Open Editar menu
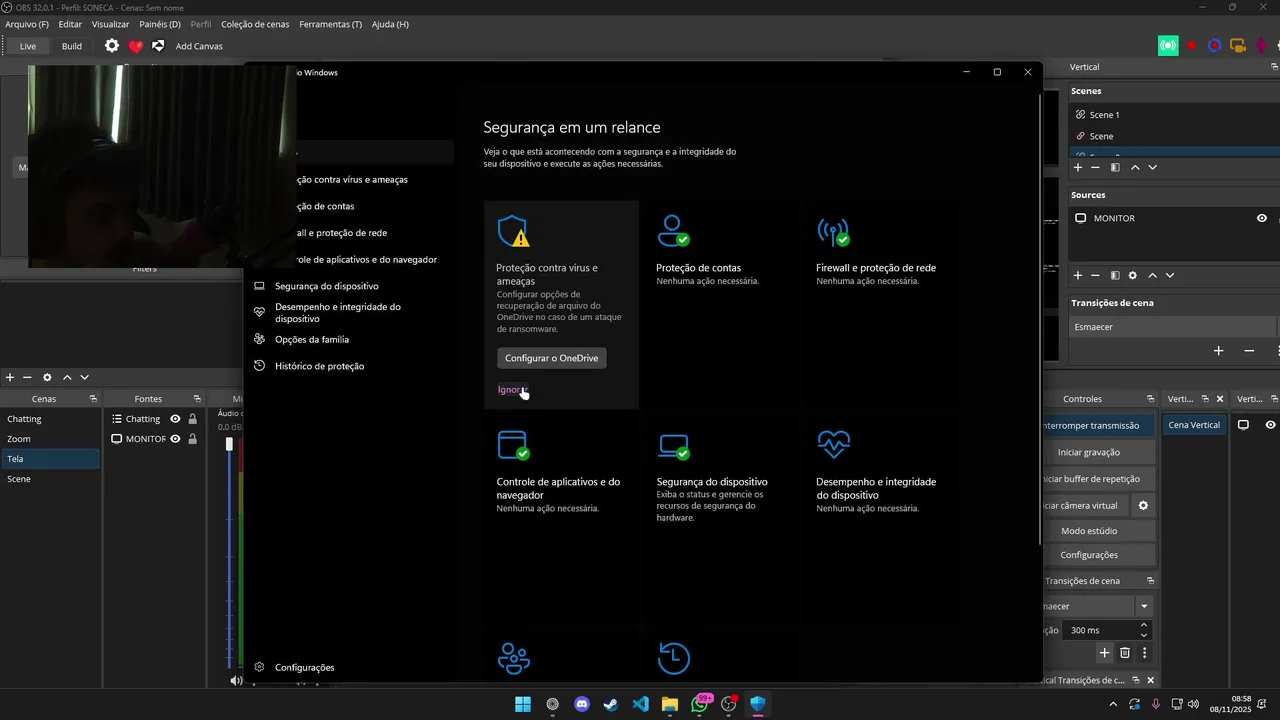The width and height of the screenshot is (1280, 720). [x=70, y=24]
